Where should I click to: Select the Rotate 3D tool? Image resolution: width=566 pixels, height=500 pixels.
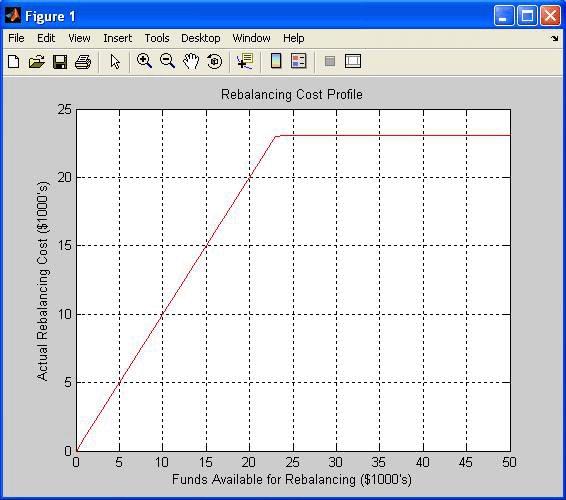214,61
